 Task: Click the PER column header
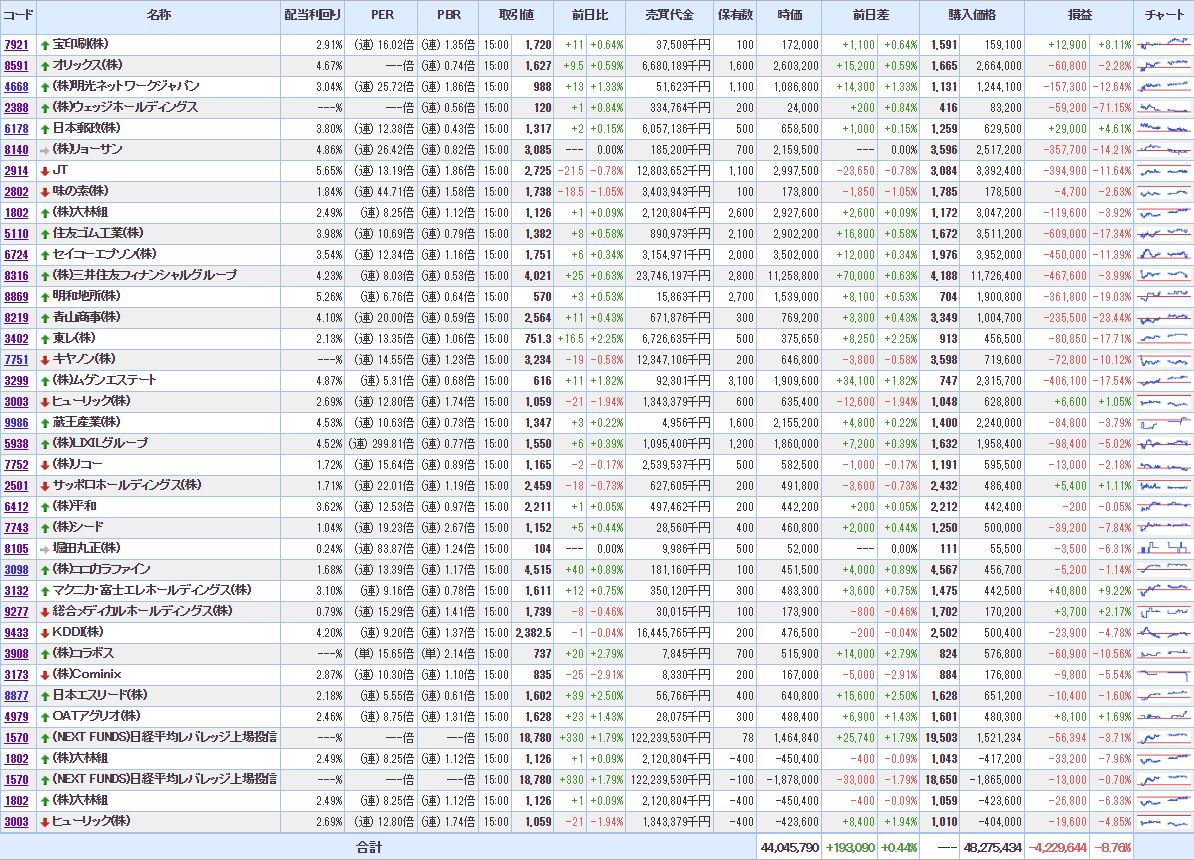pyautogui.click(x=382, y=16)
